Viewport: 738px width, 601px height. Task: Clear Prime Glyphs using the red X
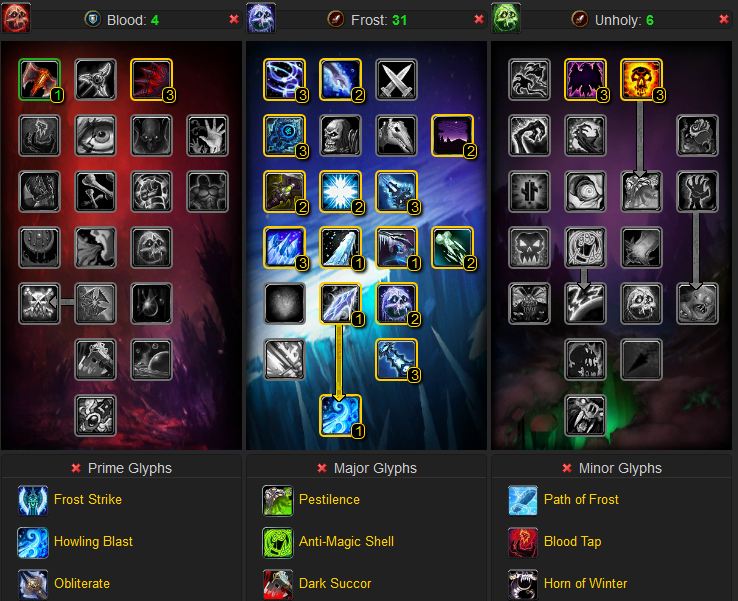click(76, 468)
